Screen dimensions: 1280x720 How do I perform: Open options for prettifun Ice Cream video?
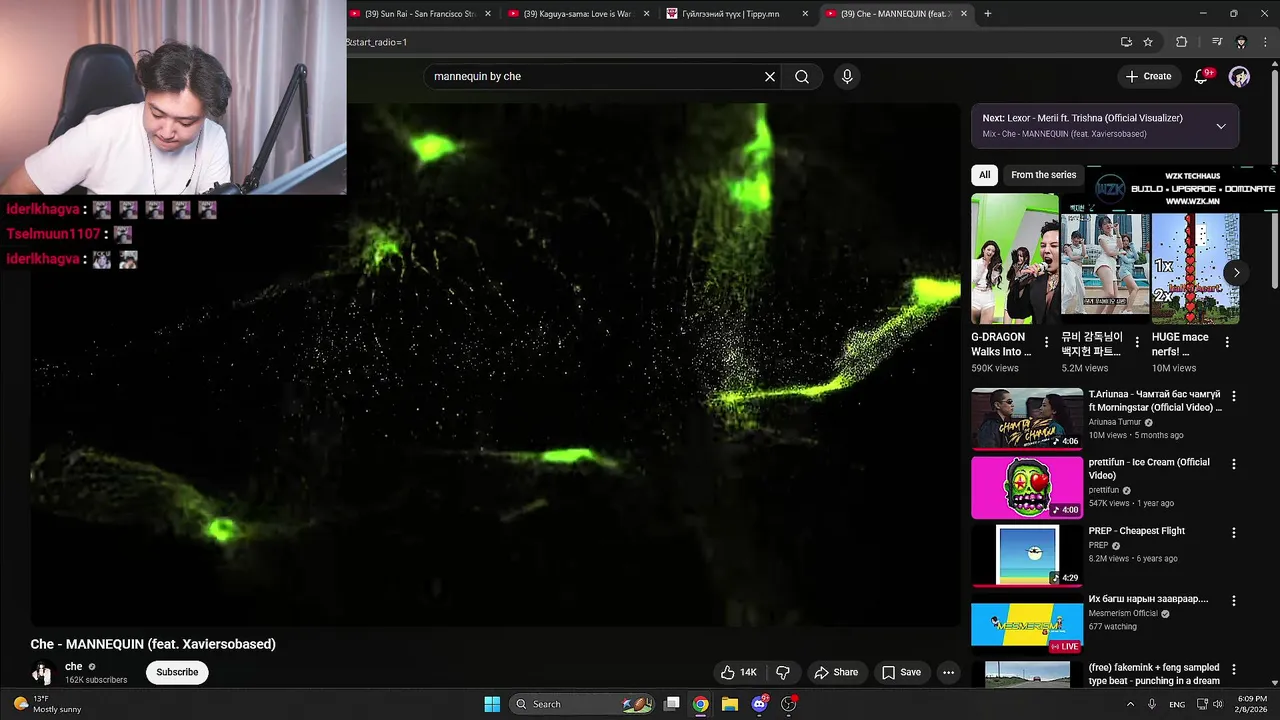click(x=1233, y=464)
